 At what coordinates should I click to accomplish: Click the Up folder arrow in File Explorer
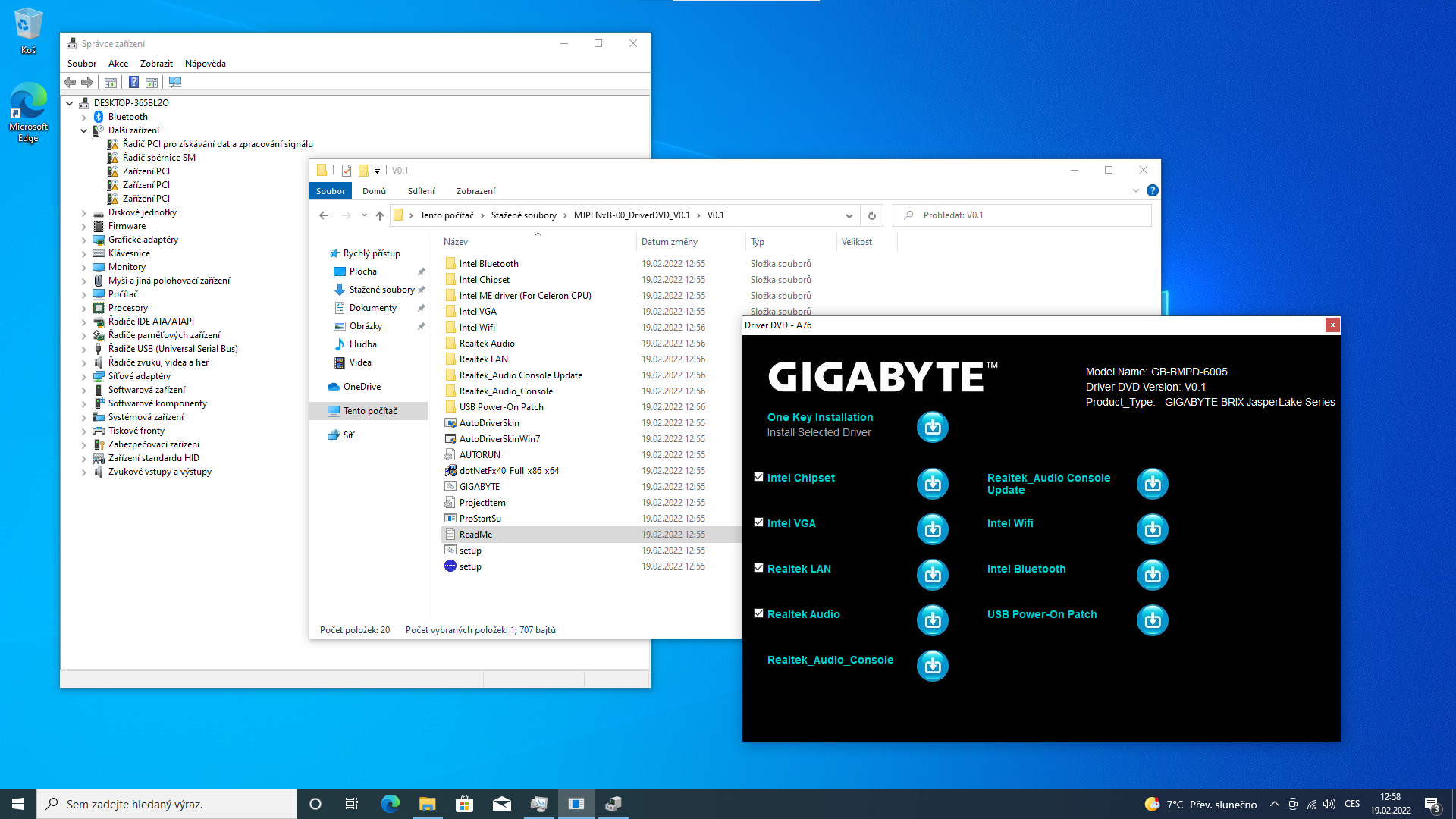pos(380,215)
